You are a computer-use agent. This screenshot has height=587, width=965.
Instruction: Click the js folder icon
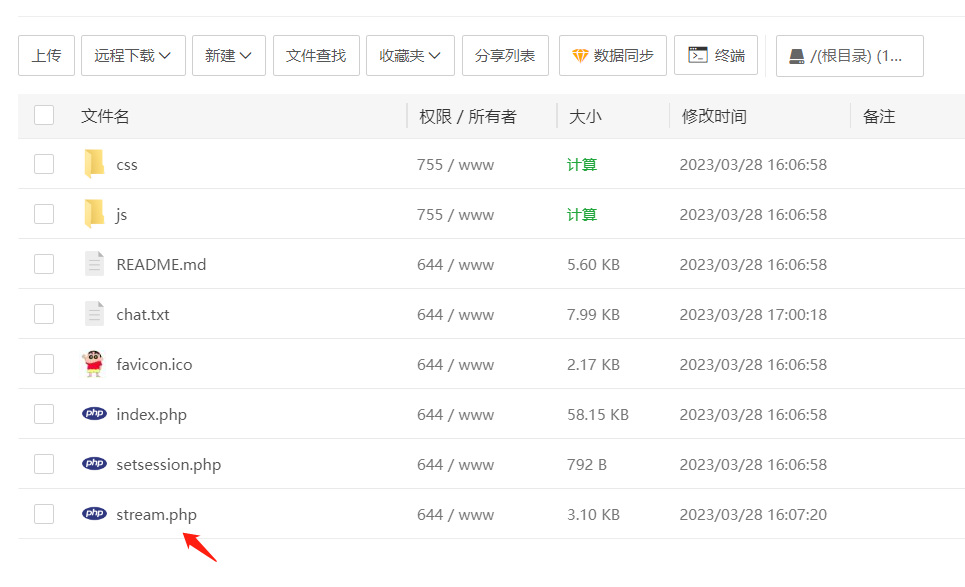(94, 214)
